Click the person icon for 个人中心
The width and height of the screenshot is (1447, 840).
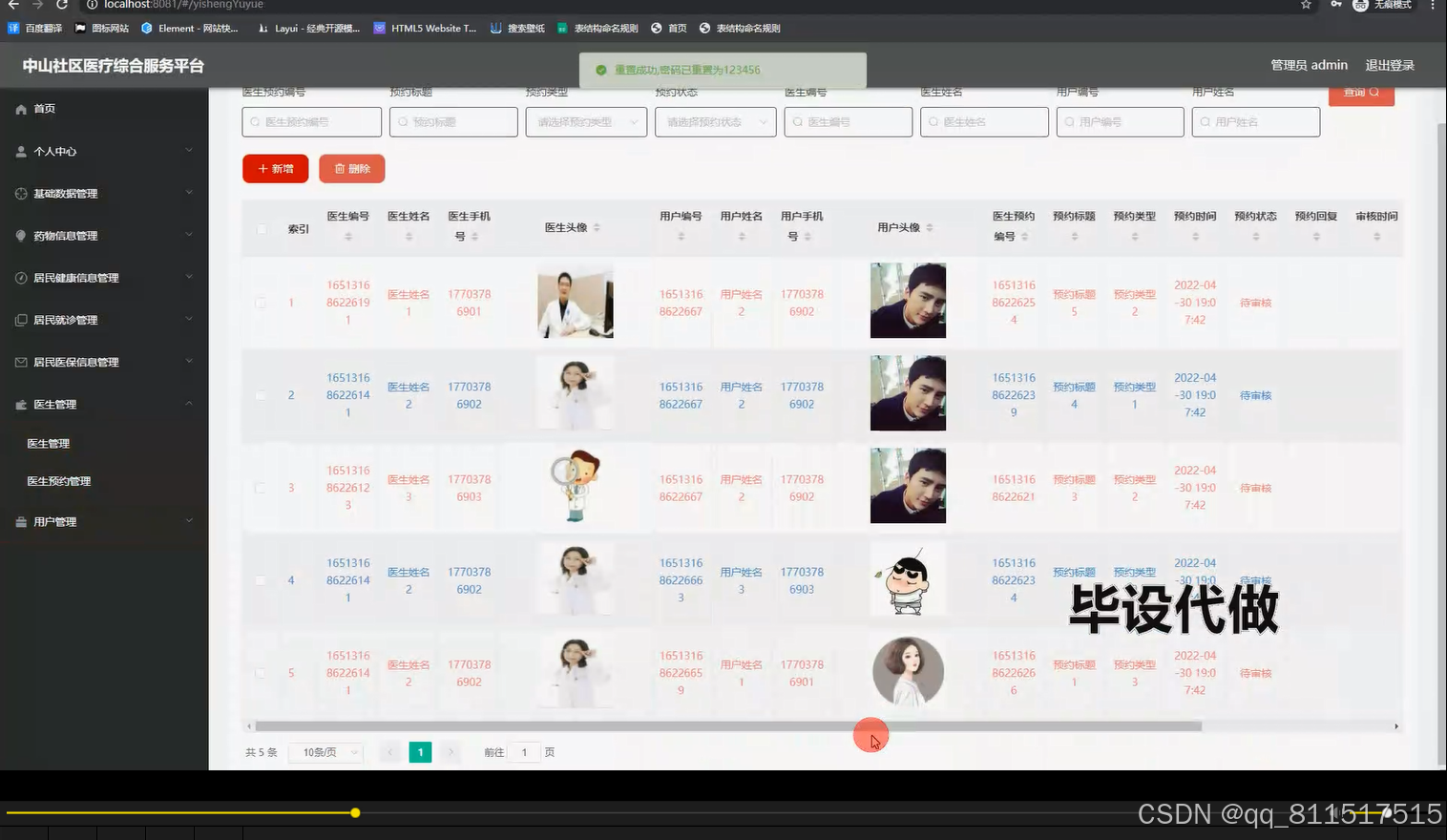(x=21, y=151)
